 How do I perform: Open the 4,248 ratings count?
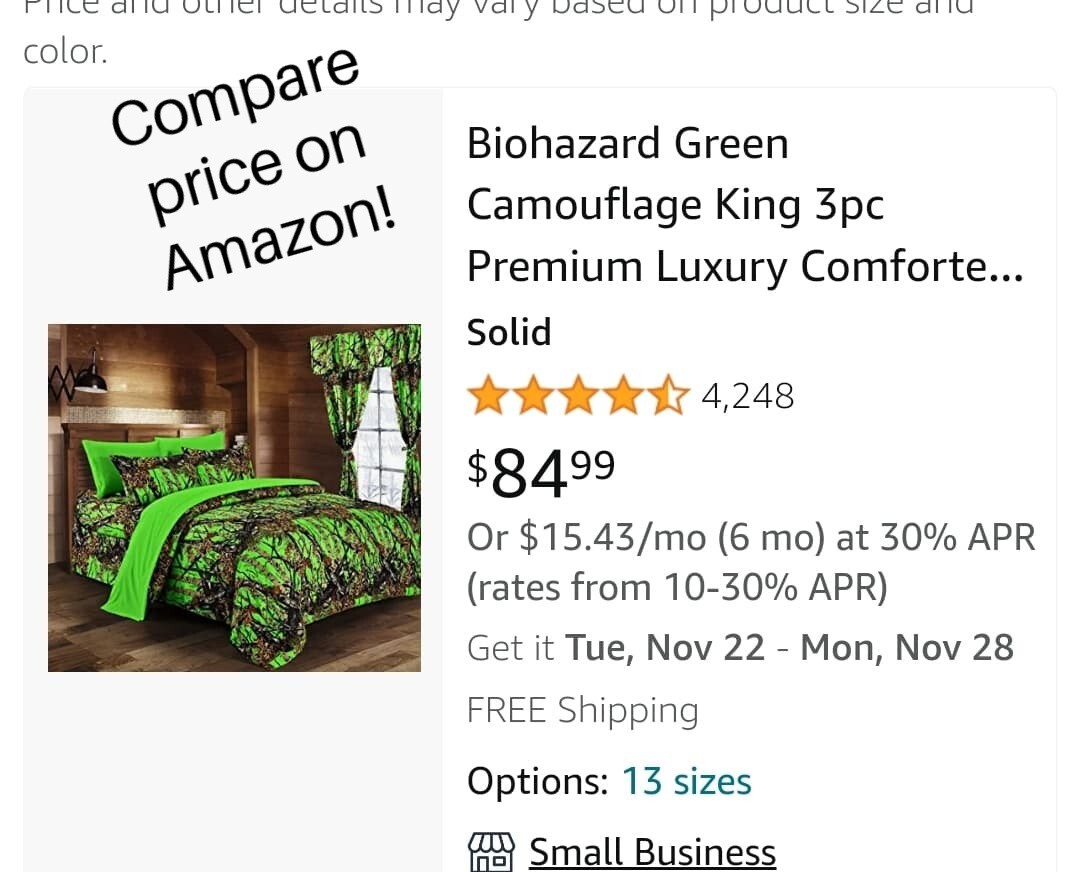tap(748, 395)
